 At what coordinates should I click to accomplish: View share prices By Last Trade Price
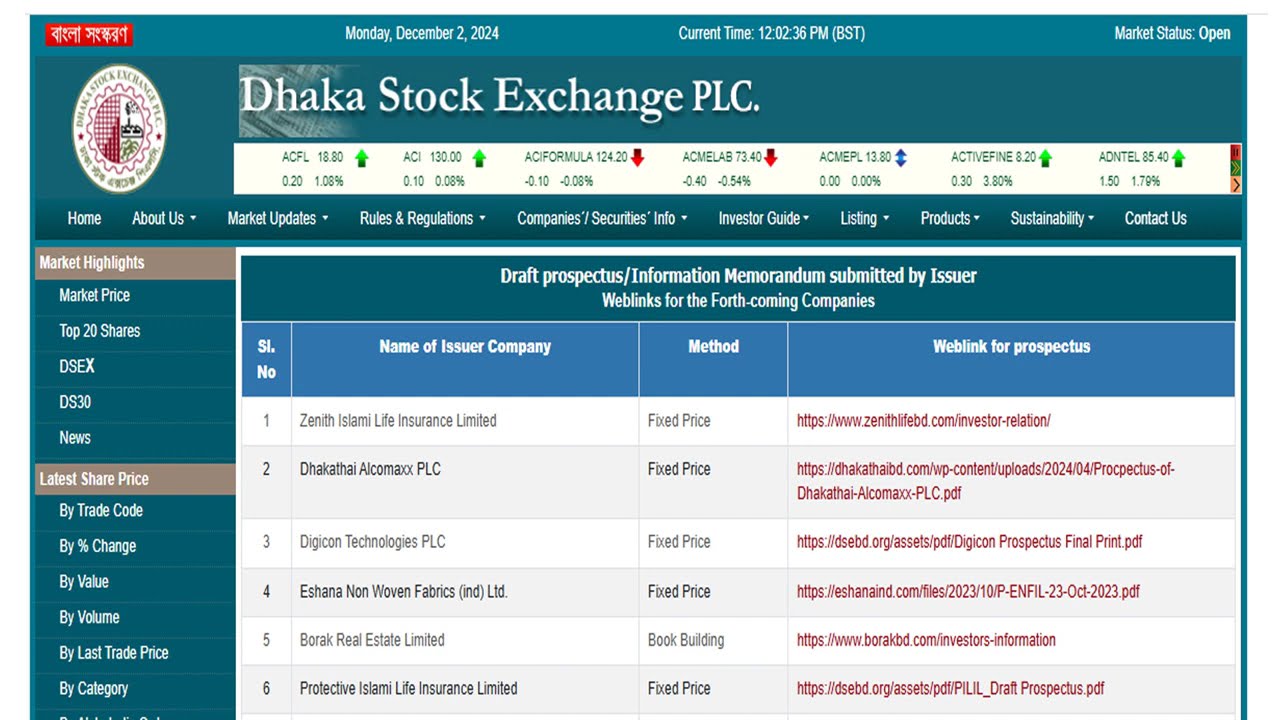pos(113,653)
